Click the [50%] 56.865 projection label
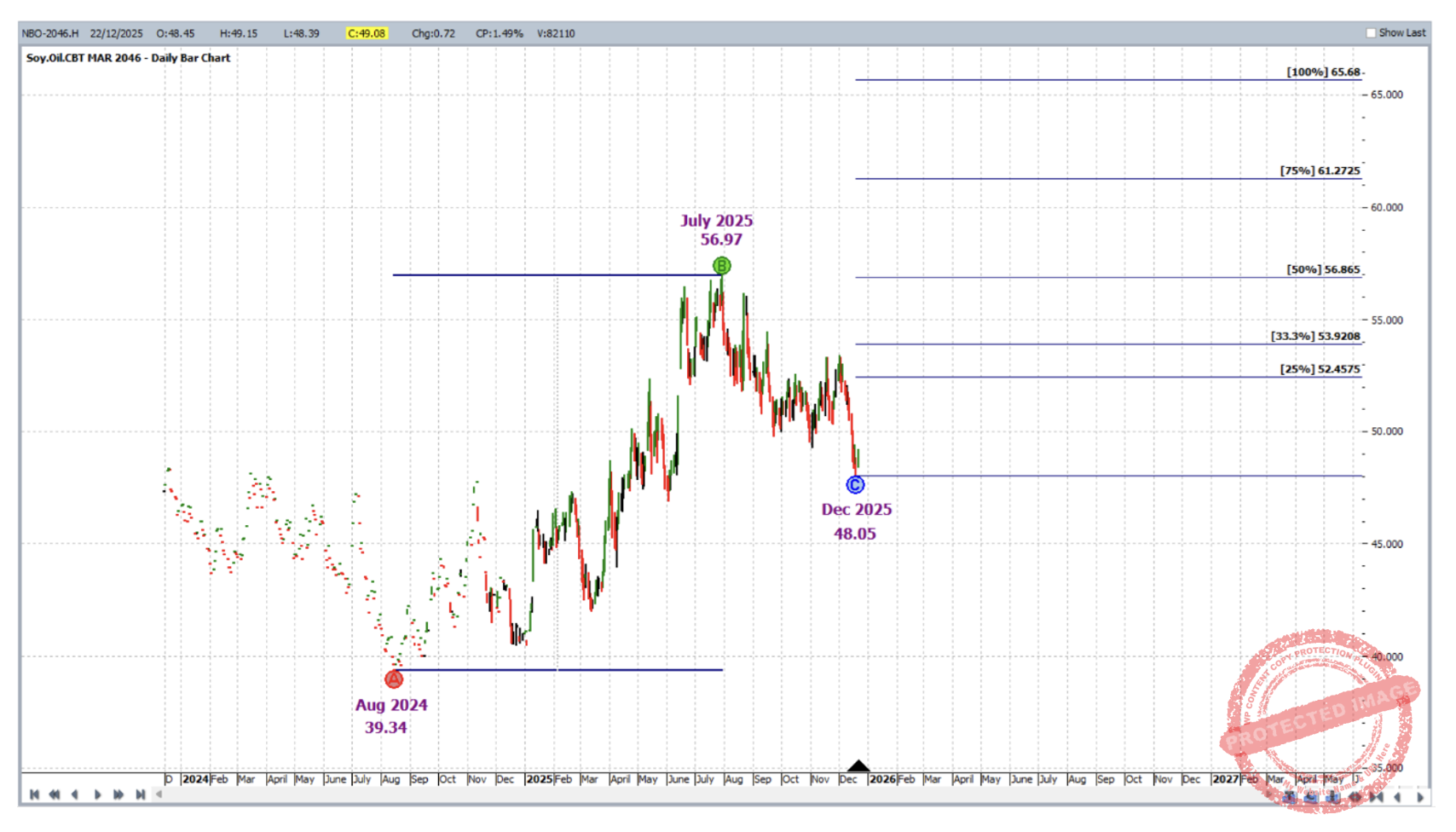Screen dimensions: 1456x832 (x=1323, y=269)
